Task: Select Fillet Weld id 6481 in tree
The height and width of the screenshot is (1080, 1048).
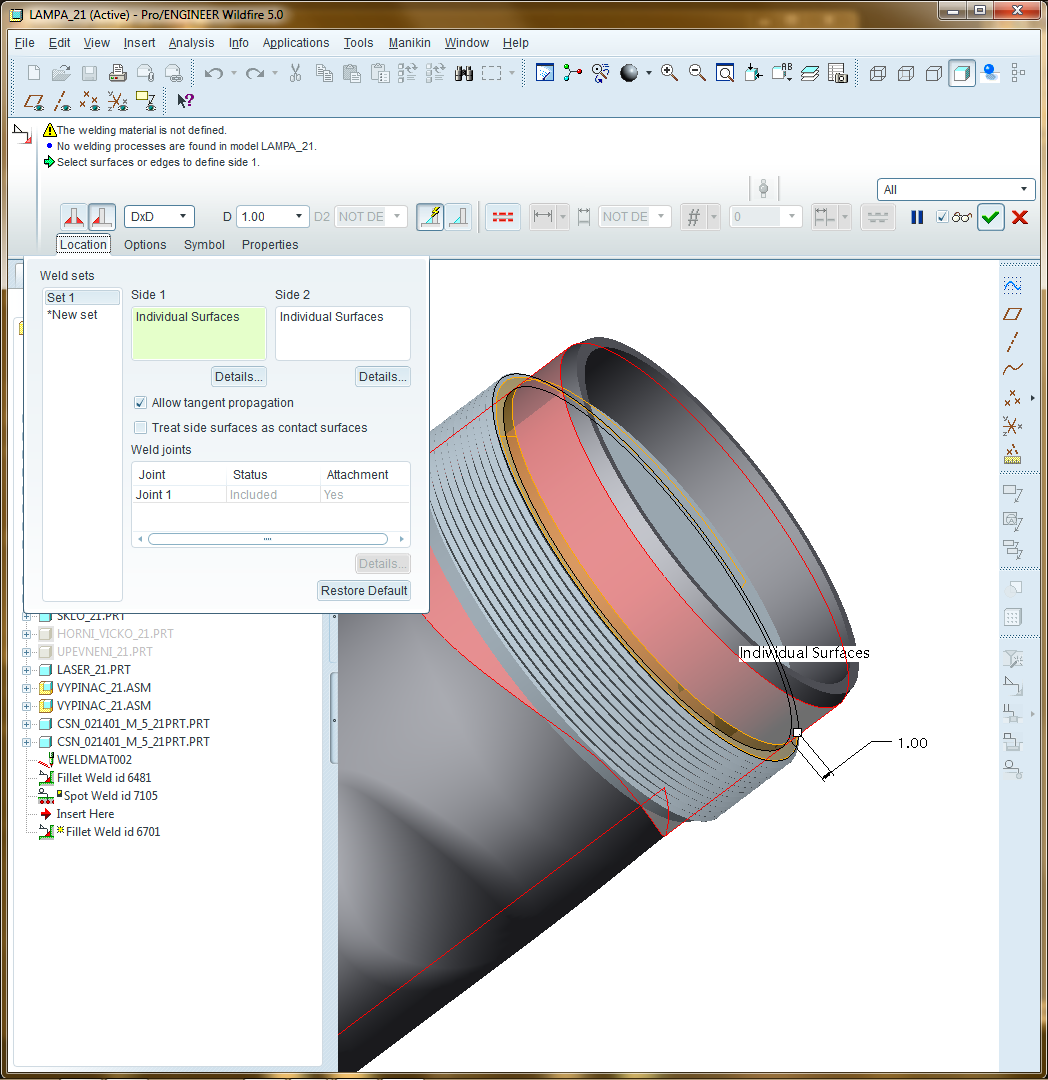Action: pos(103,778)
